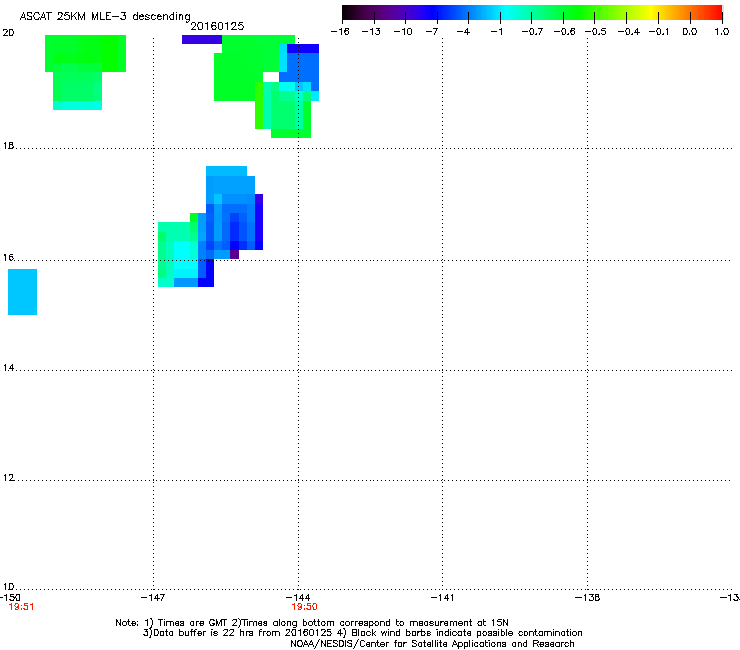Click colorbar label 1.0

722,32
